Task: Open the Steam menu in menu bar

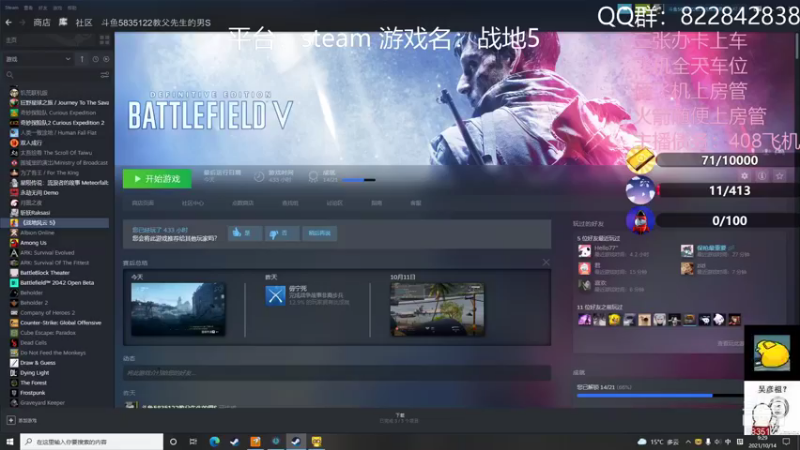Action: coord(11,8)
